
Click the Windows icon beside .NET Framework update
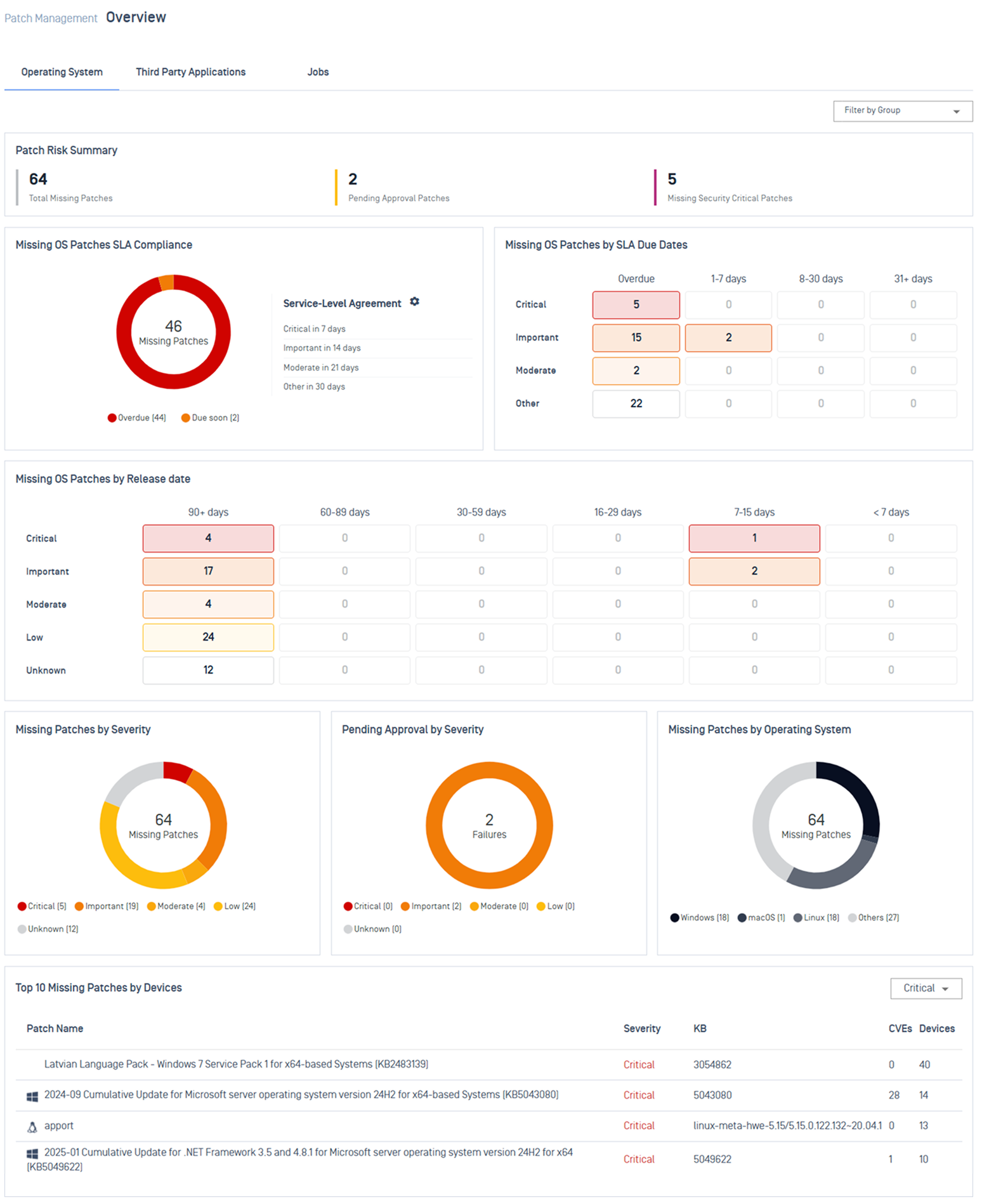[x=32, y=1153]
